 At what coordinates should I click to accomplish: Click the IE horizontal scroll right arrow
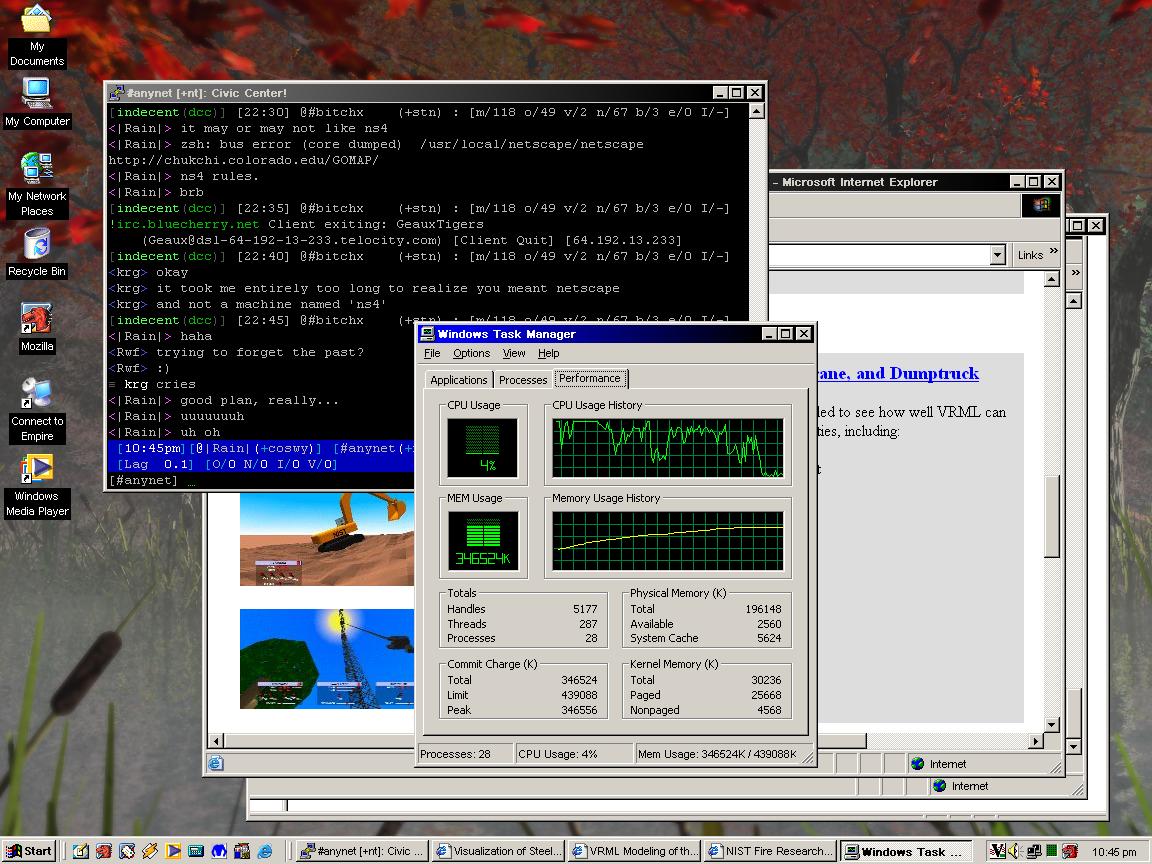(1036, 741)
